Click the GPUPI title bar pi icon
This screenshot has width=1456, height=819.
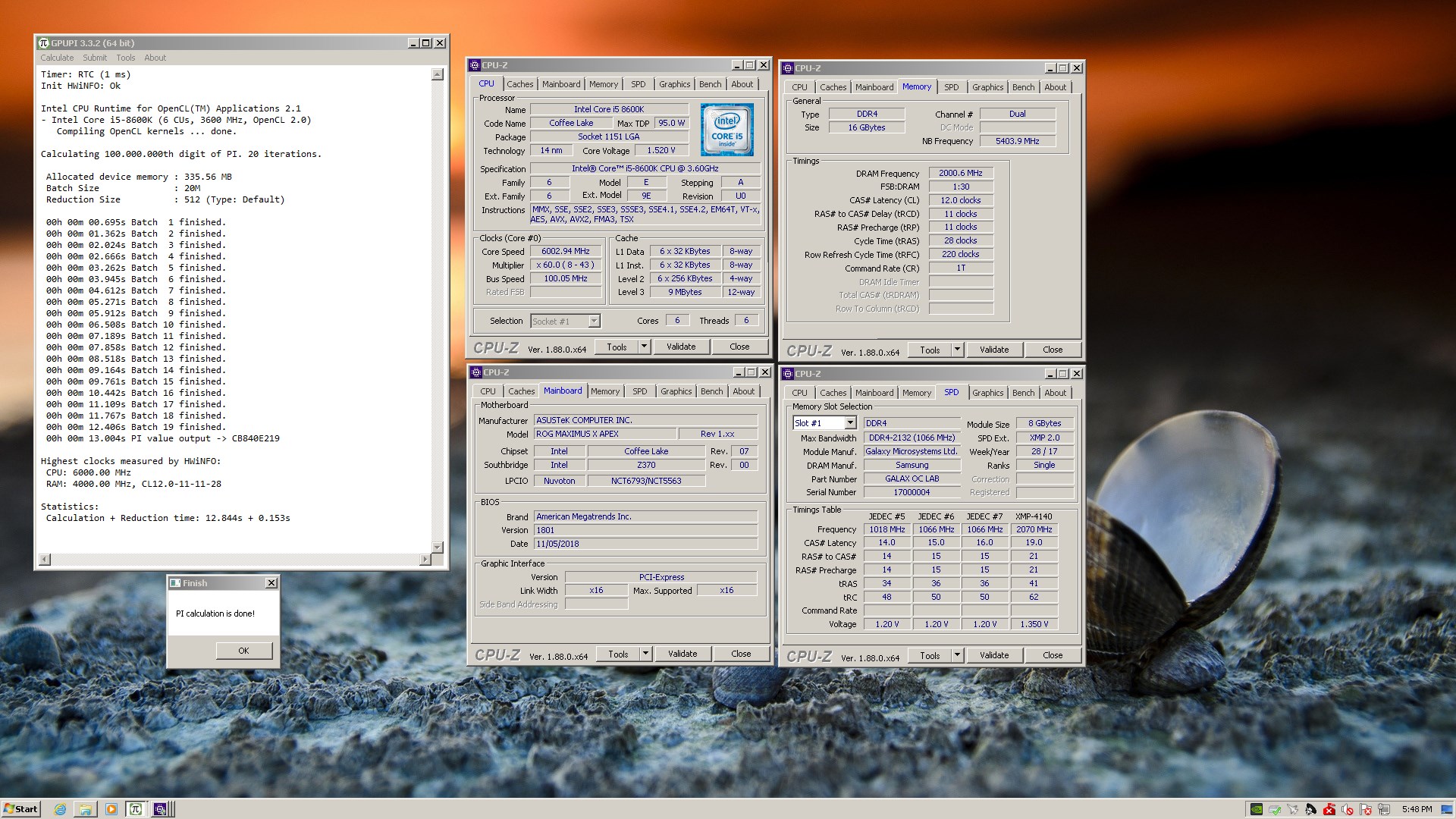tap(44, 43)
